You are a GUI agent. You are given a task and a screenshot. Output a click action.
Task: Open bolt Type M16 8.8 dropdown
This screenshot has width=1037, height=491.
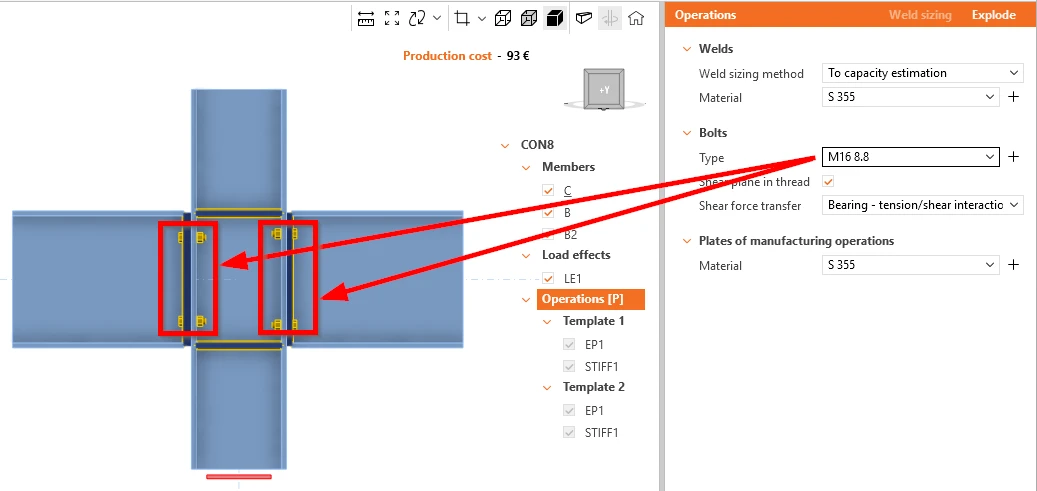[911, 157]
